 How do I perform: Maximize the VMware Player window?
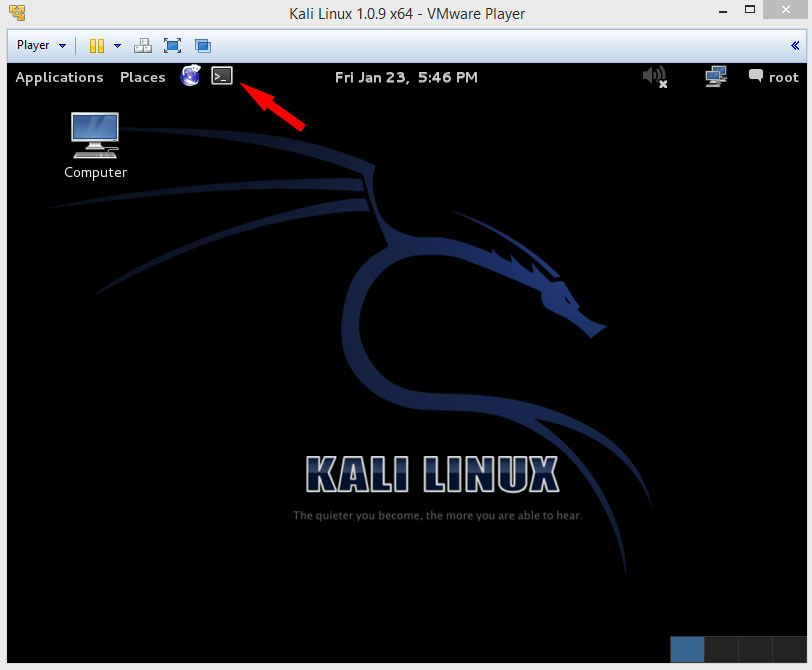(x=750, y=9)
